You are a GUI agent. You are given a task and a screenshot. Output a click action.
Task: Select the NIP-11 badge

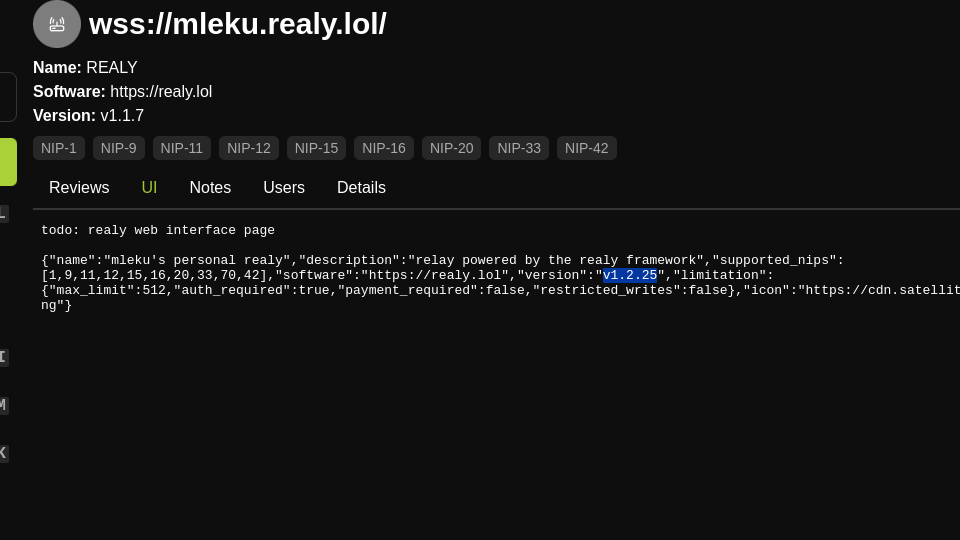[182, 148]
